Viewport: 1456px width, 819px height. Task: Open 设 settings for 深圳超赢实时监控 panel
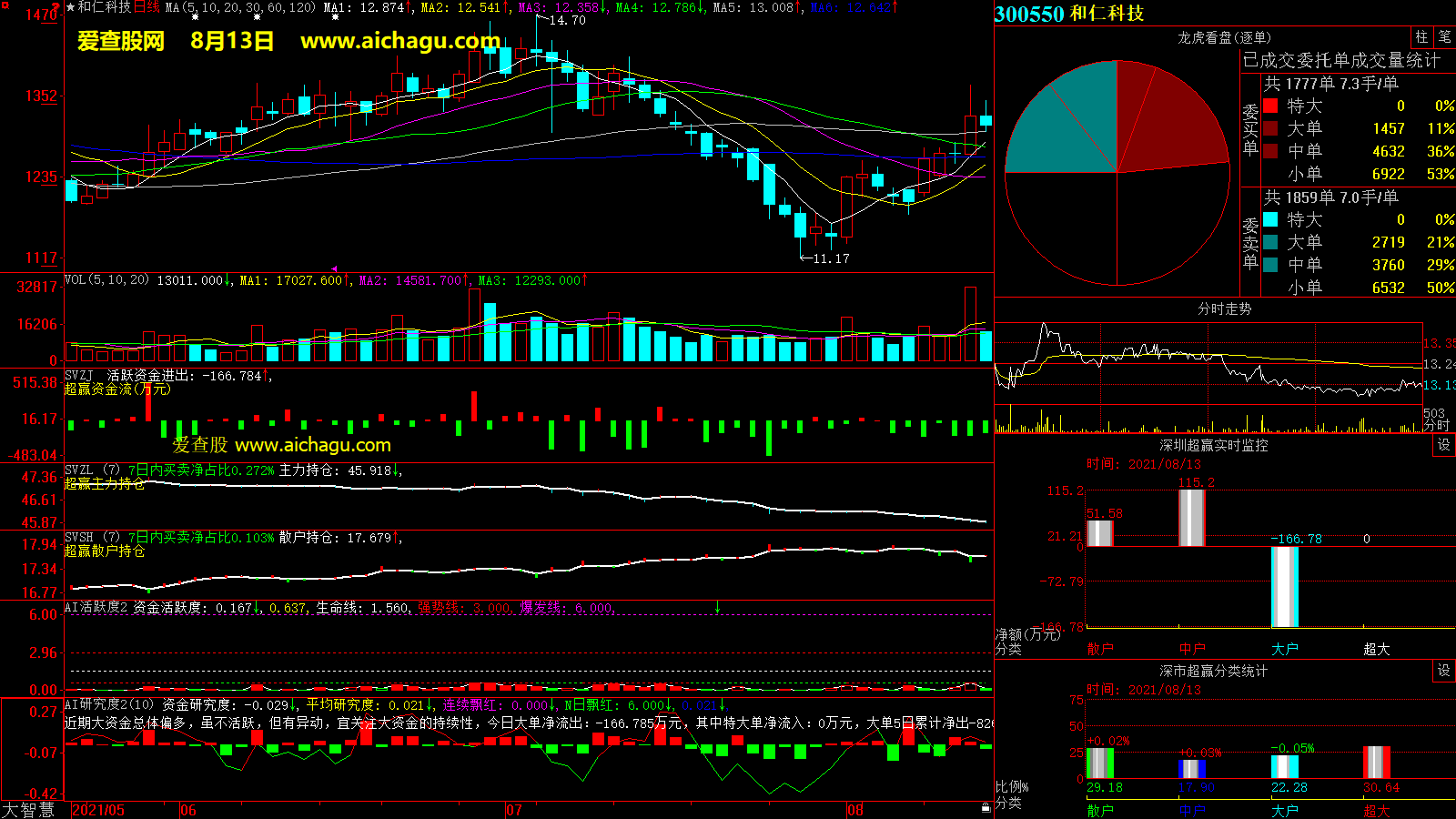pyautogui.click(x=1444, y=445)
